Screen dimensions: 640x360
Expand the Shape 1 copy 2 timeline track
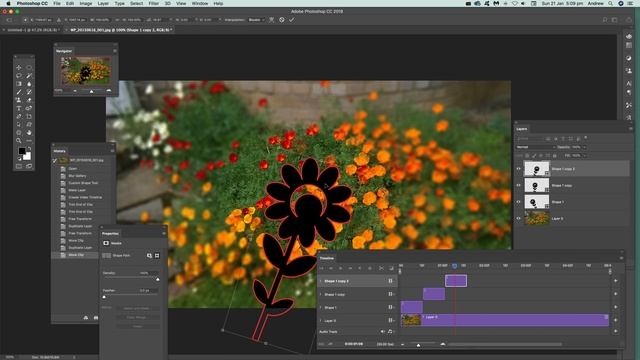[x=321, y=281]
